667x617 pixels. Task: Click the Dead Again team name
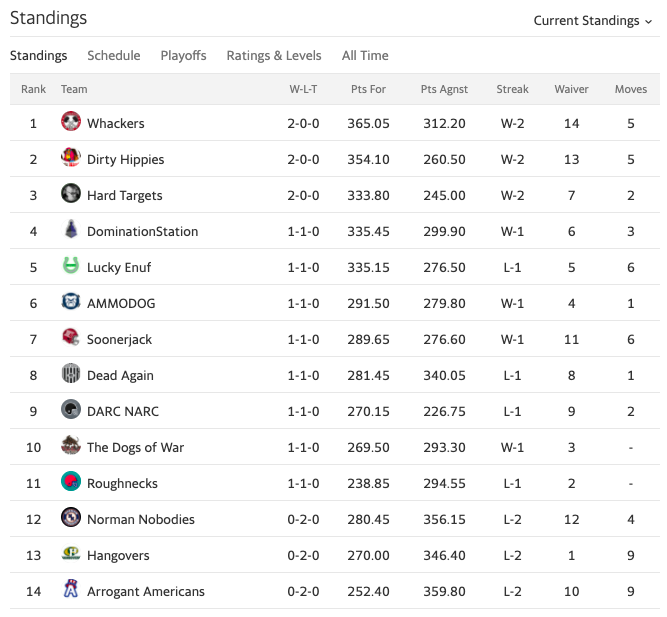click(120, 376)
